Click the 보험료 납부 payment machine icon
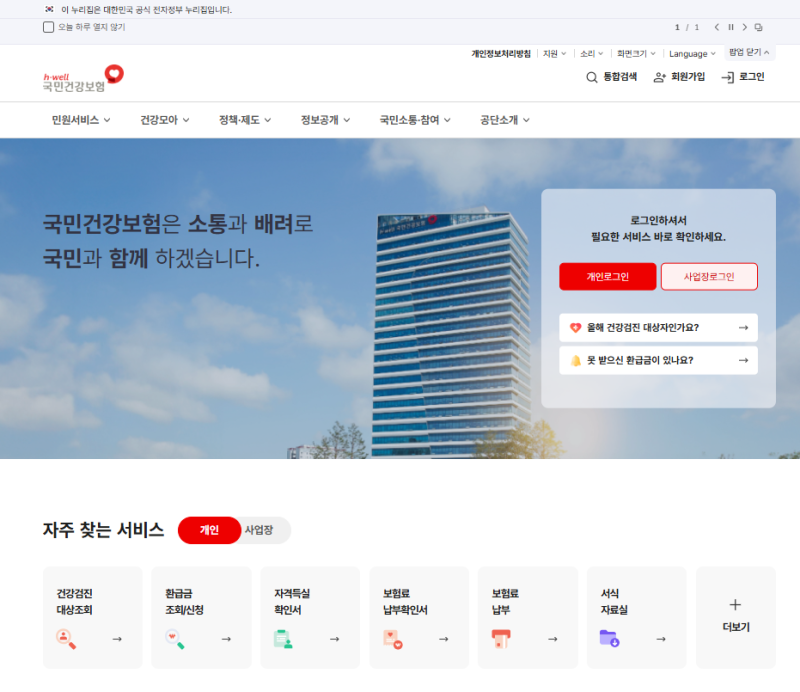 pyautogui.click(x=501, y=639)
